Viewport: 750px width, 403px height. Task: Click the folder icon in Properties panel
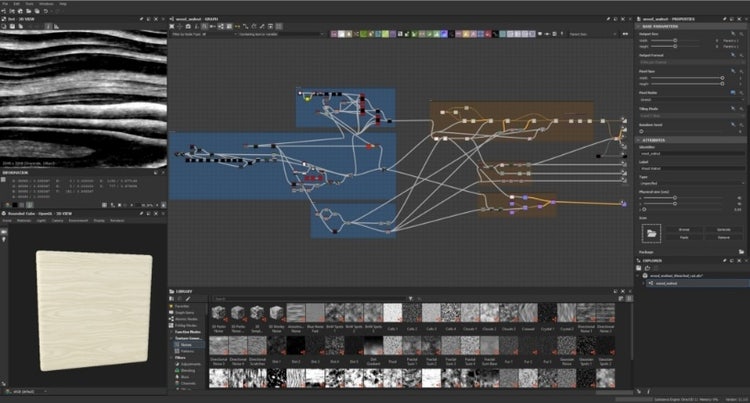pyautogui.click(x=653, y=232)
